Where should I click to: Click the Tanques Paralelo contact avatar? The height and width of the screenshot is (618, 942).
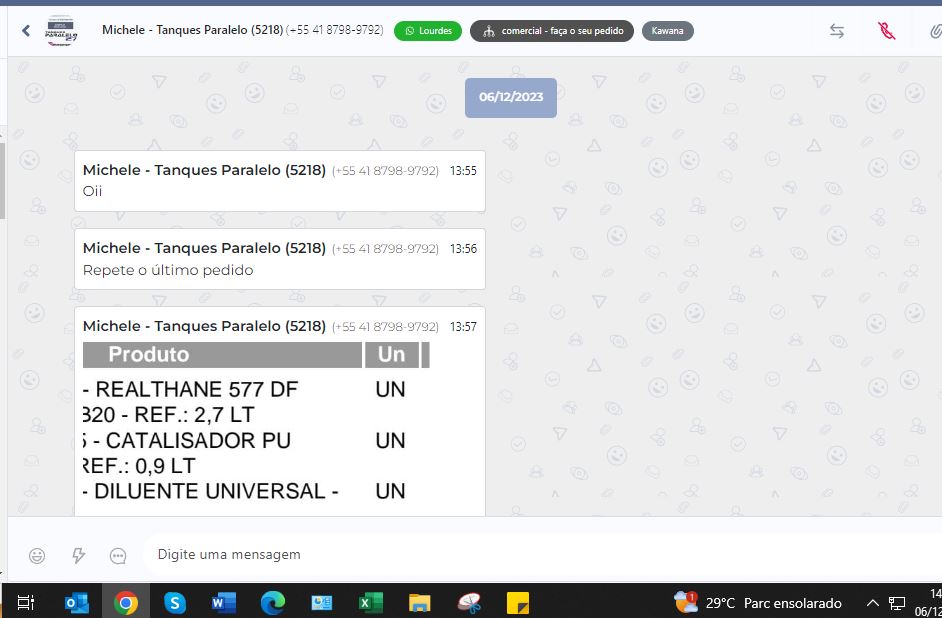pos(64,31)
